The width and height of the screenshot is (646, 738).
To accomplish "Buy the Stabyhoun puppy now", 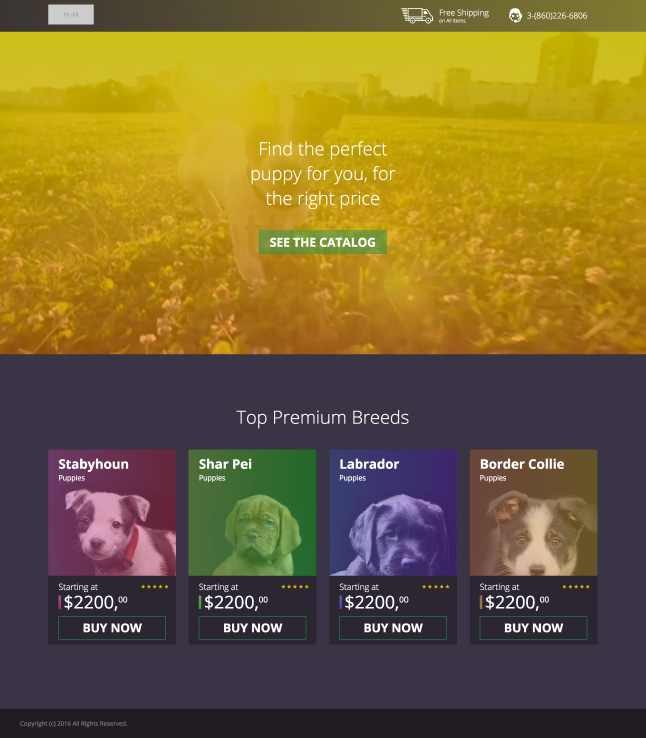I will 112,628.
